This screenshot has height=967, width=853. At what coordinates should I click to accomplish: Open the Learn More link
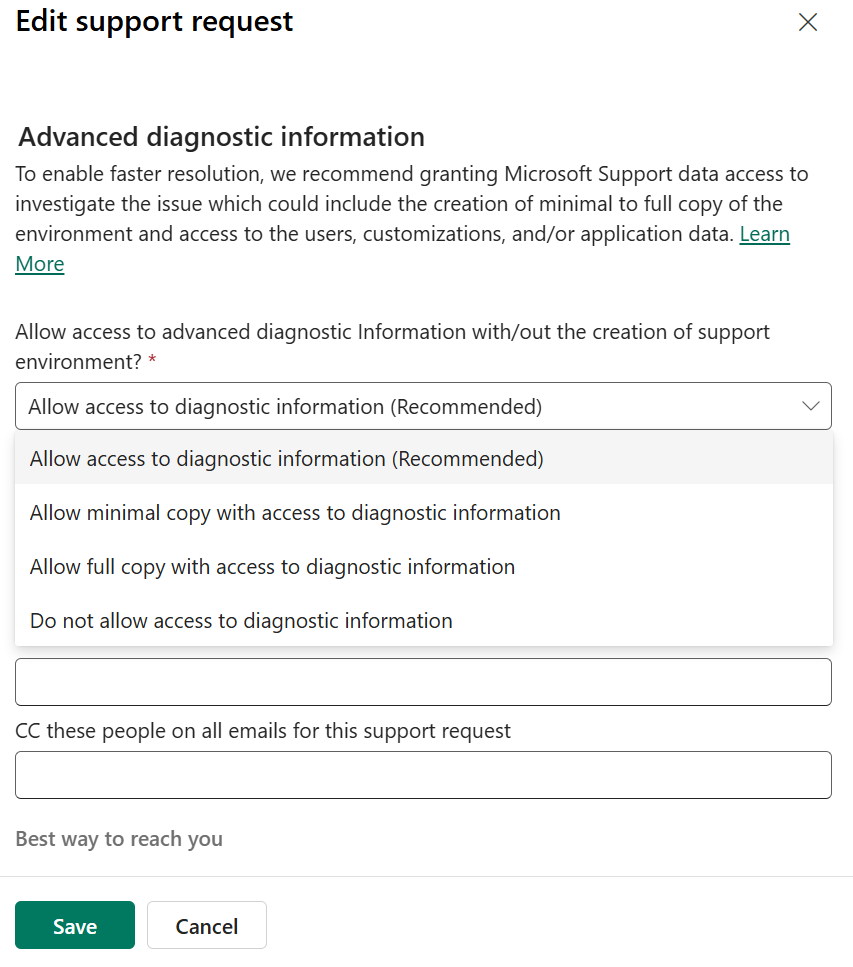764,234
